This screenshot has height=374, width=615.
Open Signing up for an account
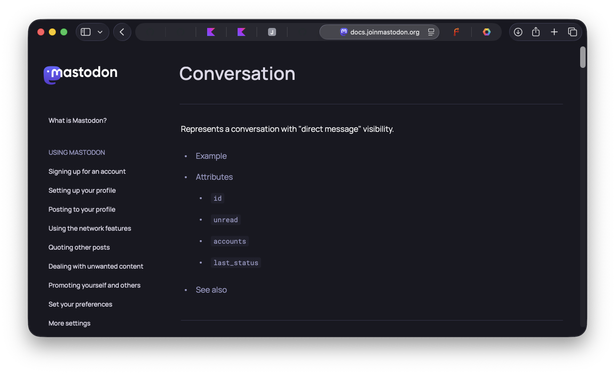tap(87, 171)
